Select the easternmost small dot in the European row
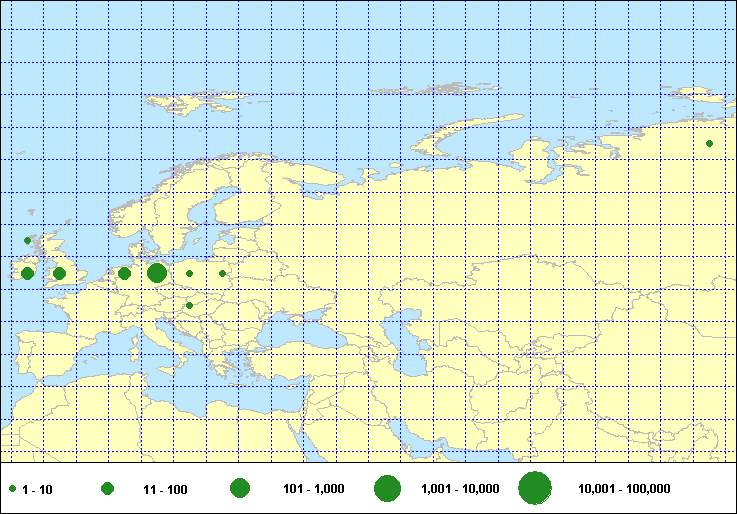This screenshot has height=514, width=737. pos(222,273)
